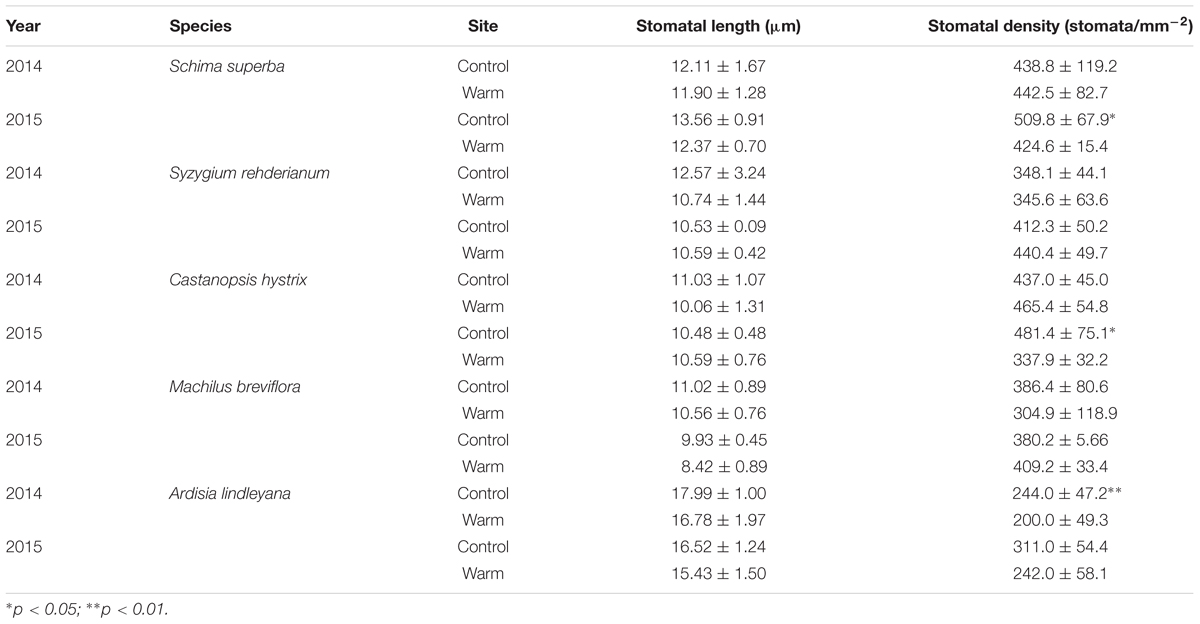Image resolution: width=1200 pixels, height=624 pixels.
Task: Click the Site column header
Action: [483, 27]
